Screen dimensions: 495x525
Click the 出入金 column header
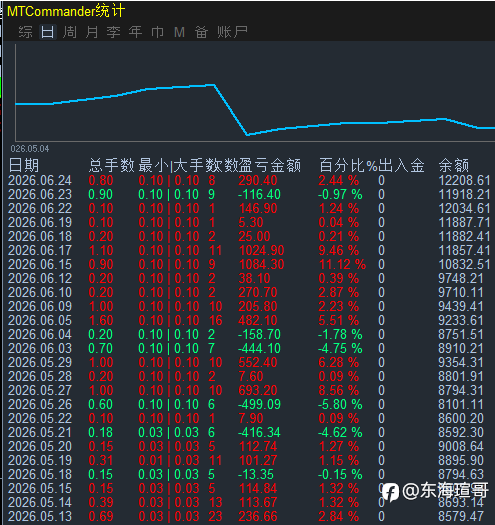click(401, 165)
